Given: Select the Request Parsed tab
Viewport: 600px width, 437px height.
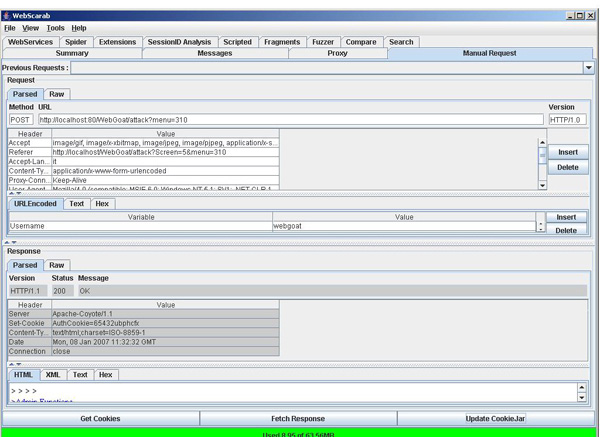Looking at the screenshot, I should (25, 94).
